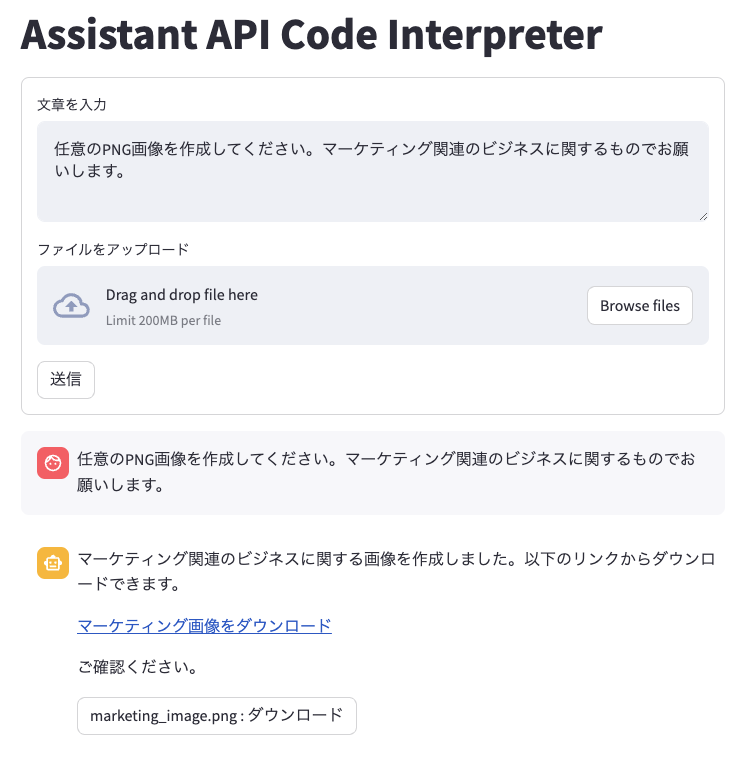
Task: Click Browse files button
Action: click(640, 306)
